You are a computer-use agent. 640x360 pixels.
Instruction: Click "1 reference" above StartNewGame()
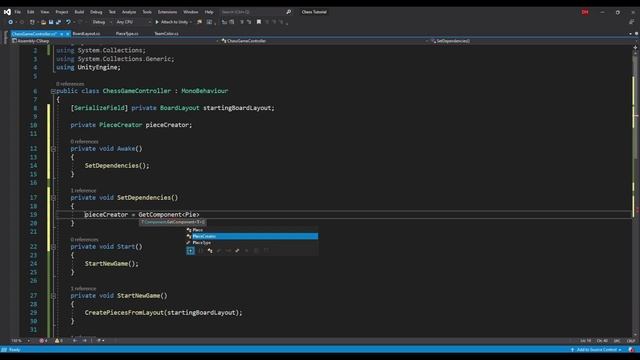pyautogui.click(x=83, y=289)
